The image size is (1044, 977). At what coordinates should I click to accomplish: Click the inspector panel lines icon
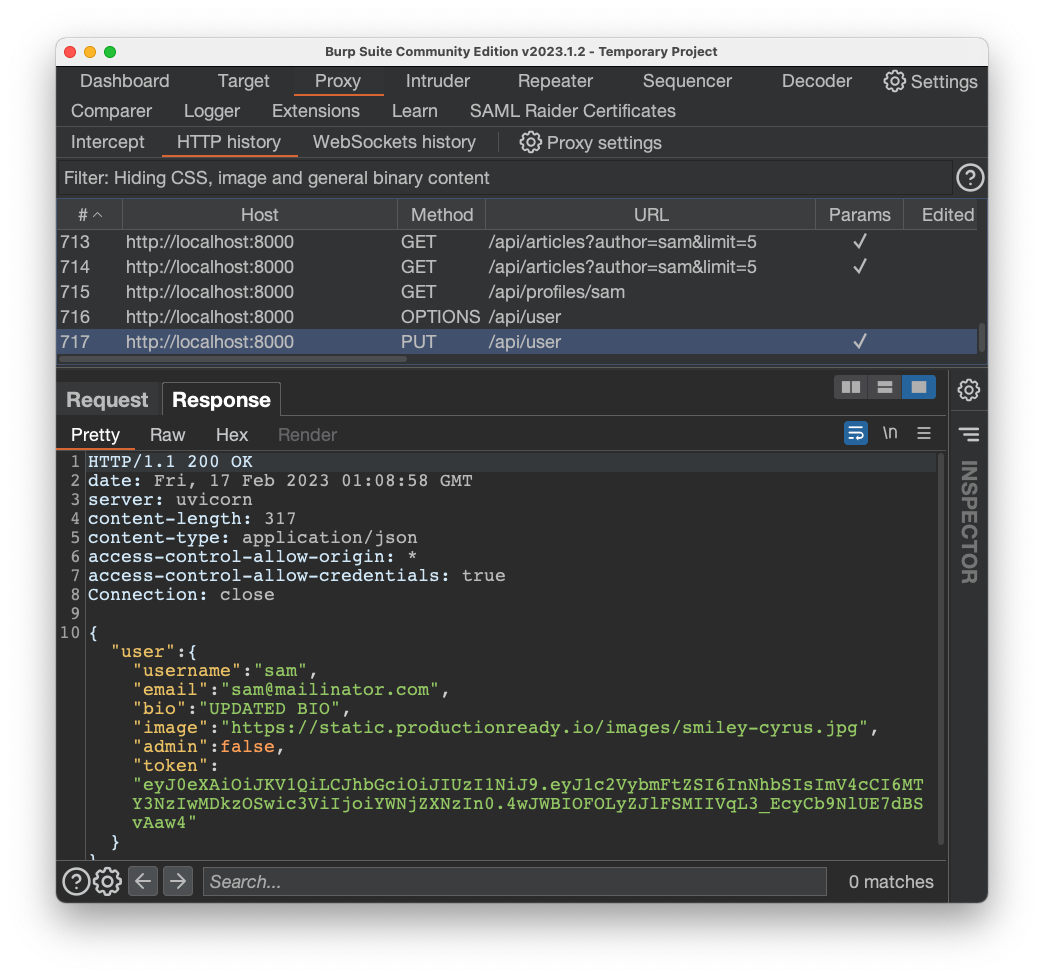click(x=968, y=434)
